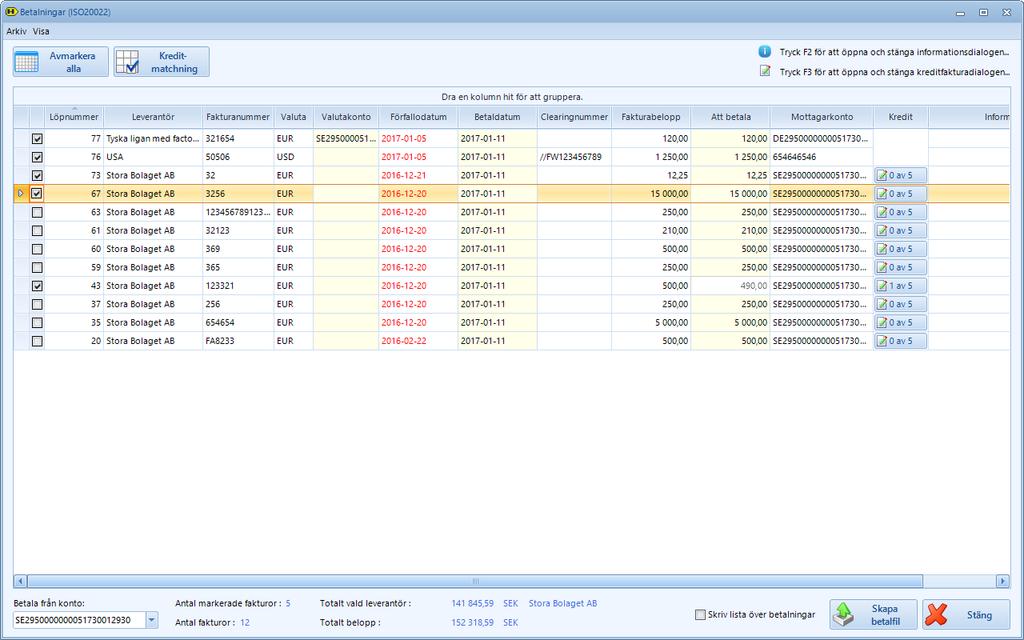Click Mottagarkonto 654646546 cell
Viewport: 1024px width, 640px height.
tap(822, 157)
